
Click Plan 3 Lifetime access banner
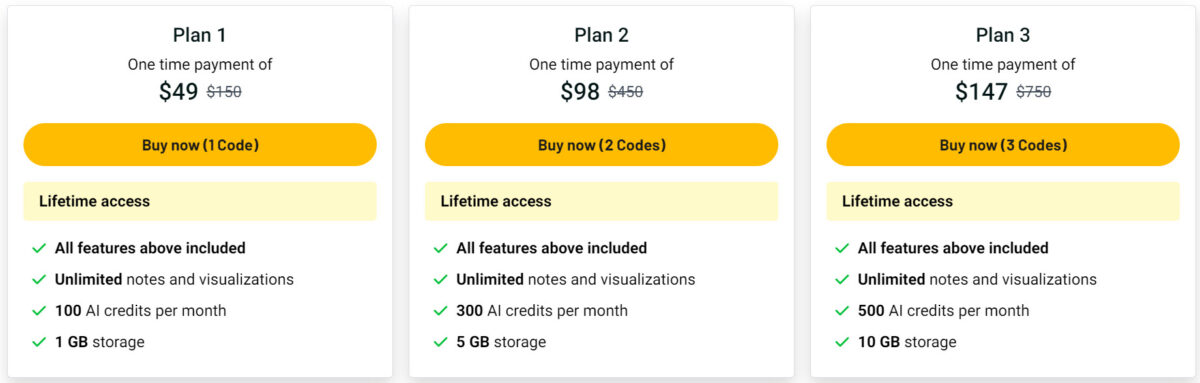pos(1003,201)
